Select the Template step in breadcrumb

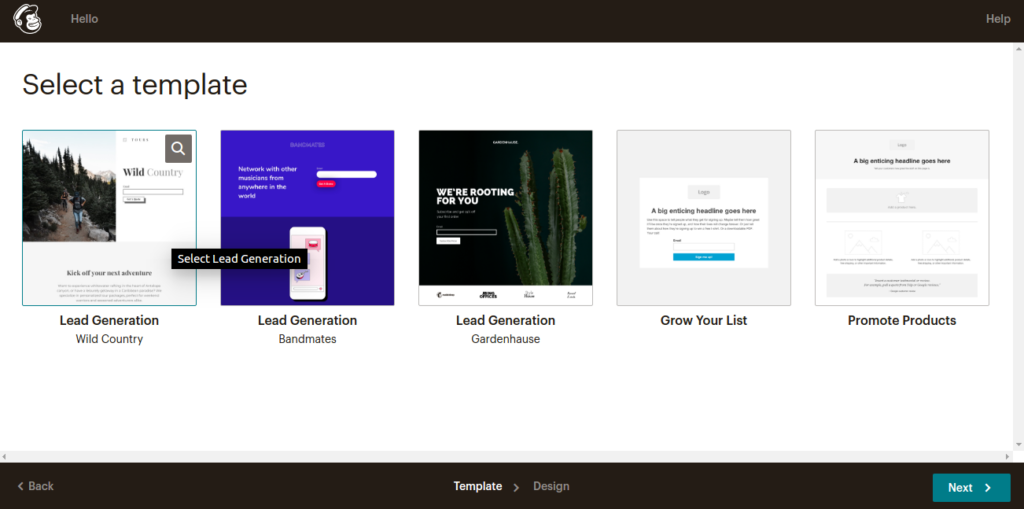[478, 486]
